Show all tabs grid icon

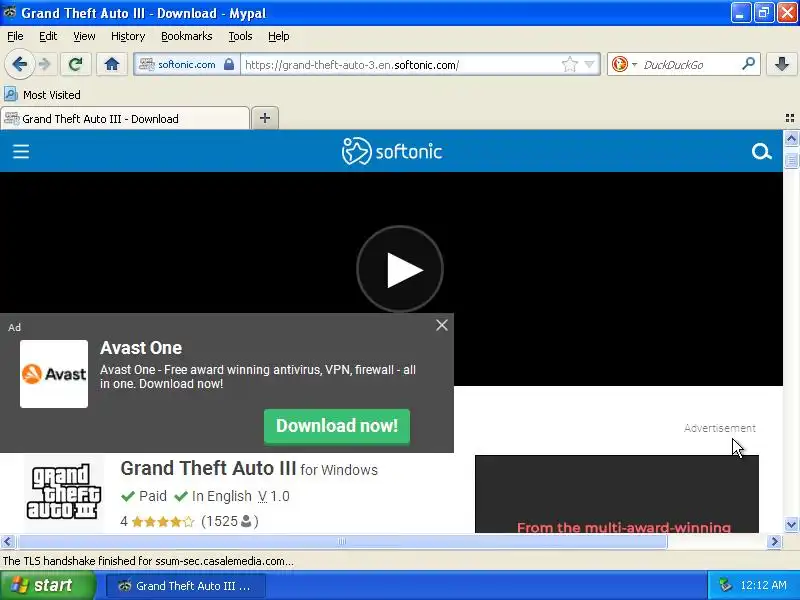click(790, 118)
